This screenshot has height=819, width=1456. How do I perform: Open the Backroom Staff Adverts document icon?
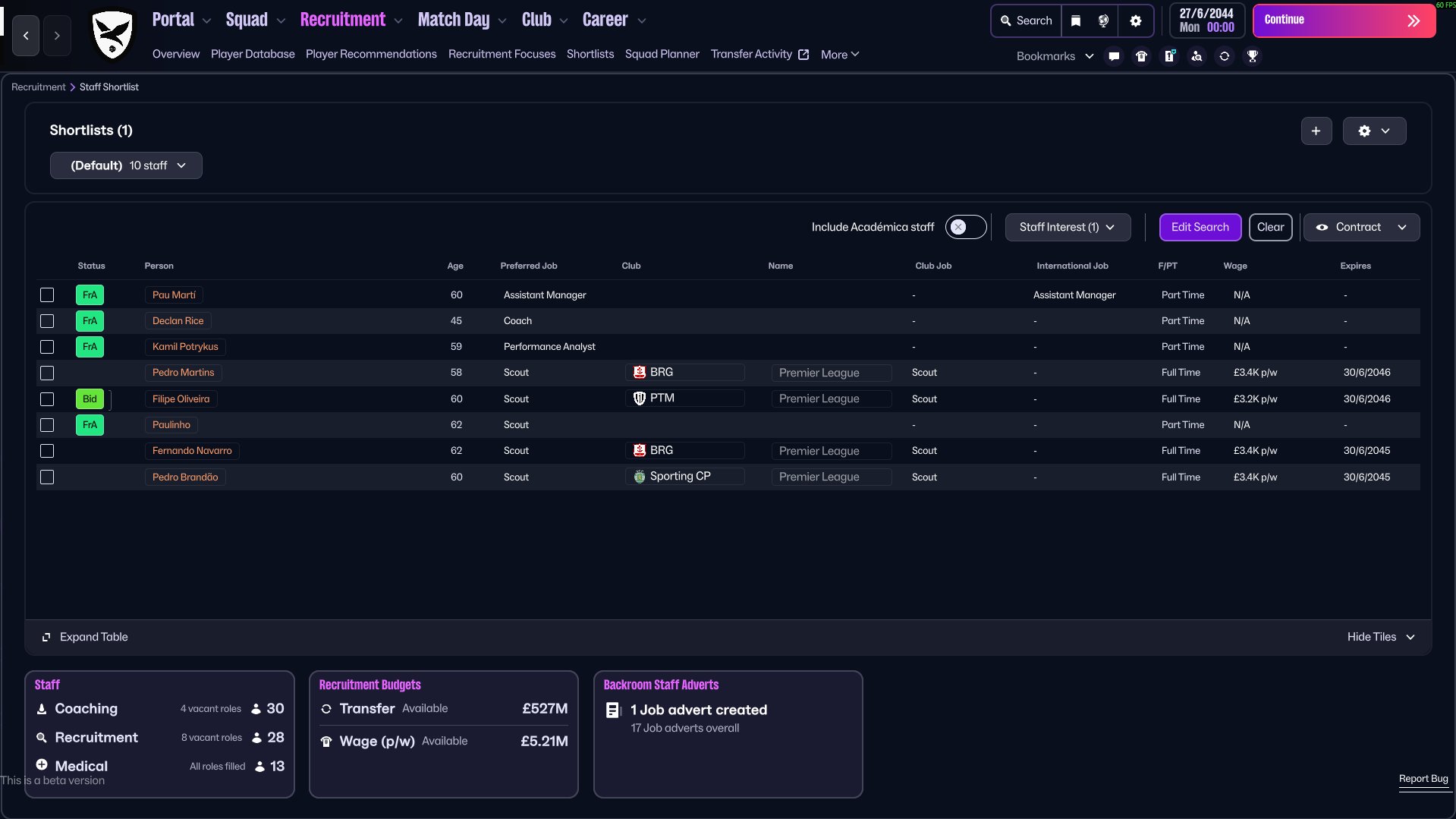(x=613, y=710)
